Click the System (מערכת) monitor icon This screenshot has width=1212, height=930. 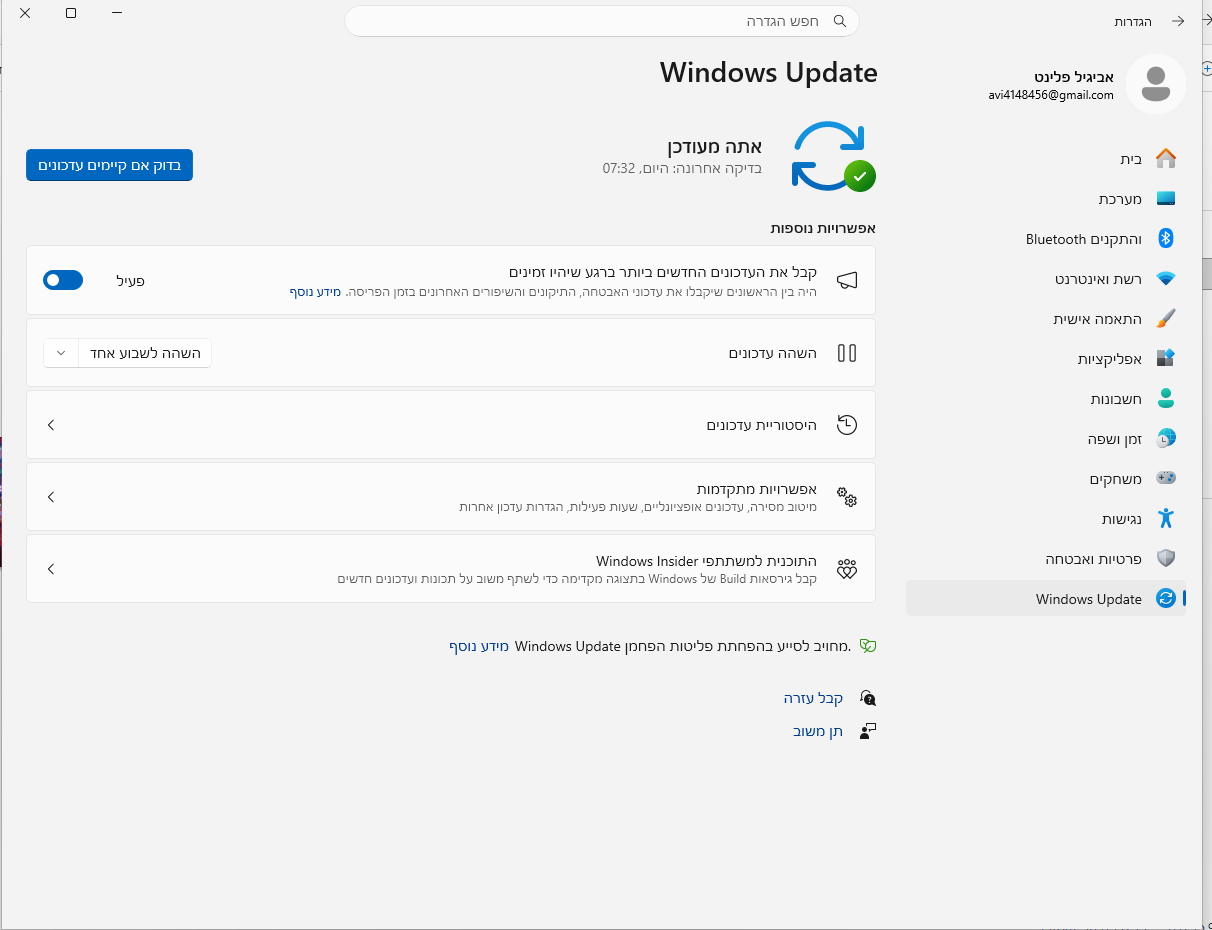[1165, 199]
